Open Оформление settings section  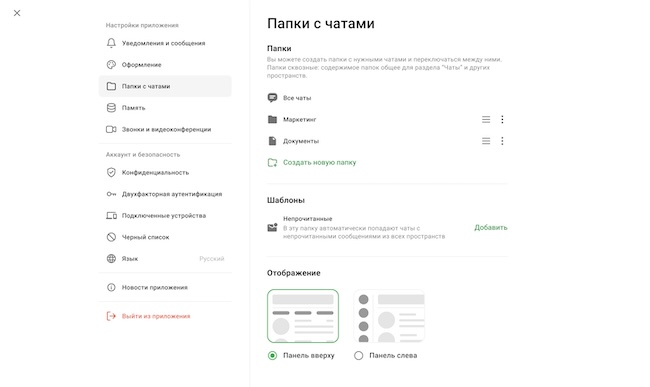165,65
